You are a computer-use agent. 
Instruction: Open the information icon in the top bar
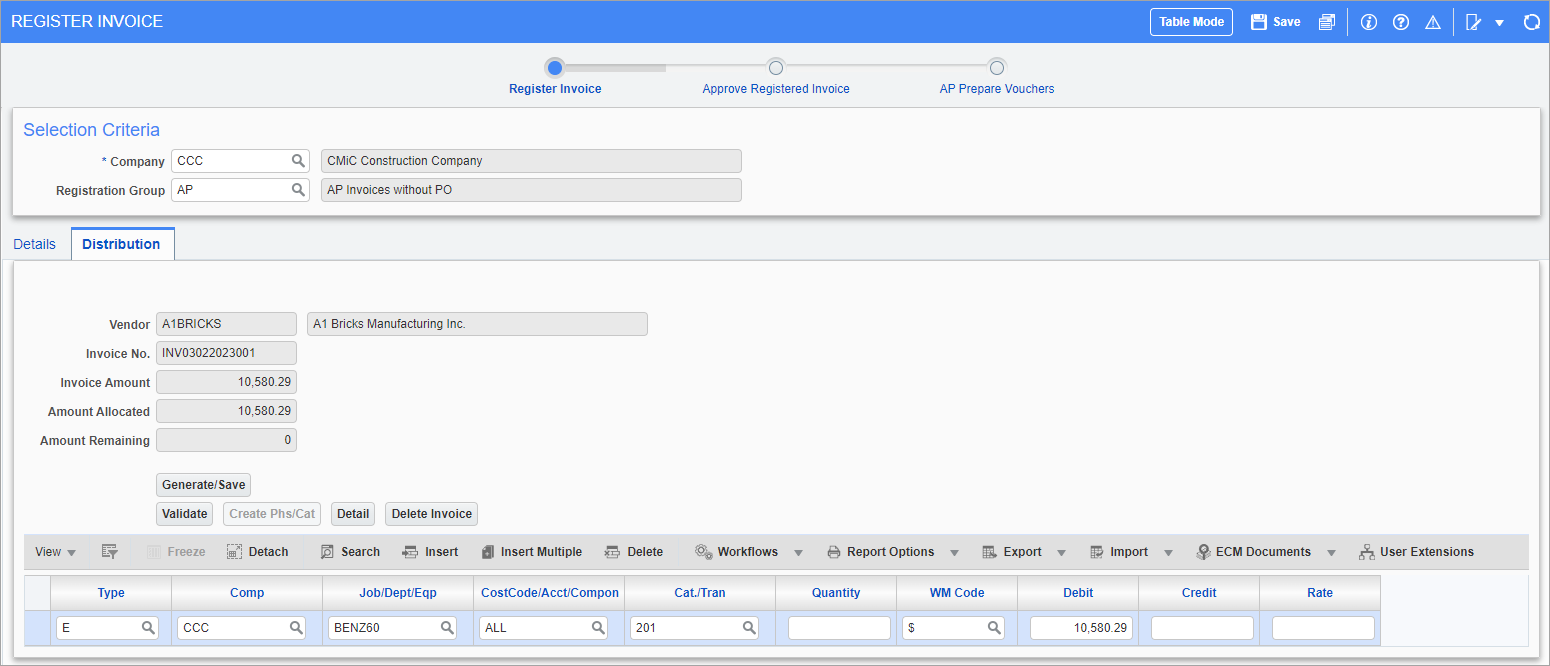(1368, 21)
